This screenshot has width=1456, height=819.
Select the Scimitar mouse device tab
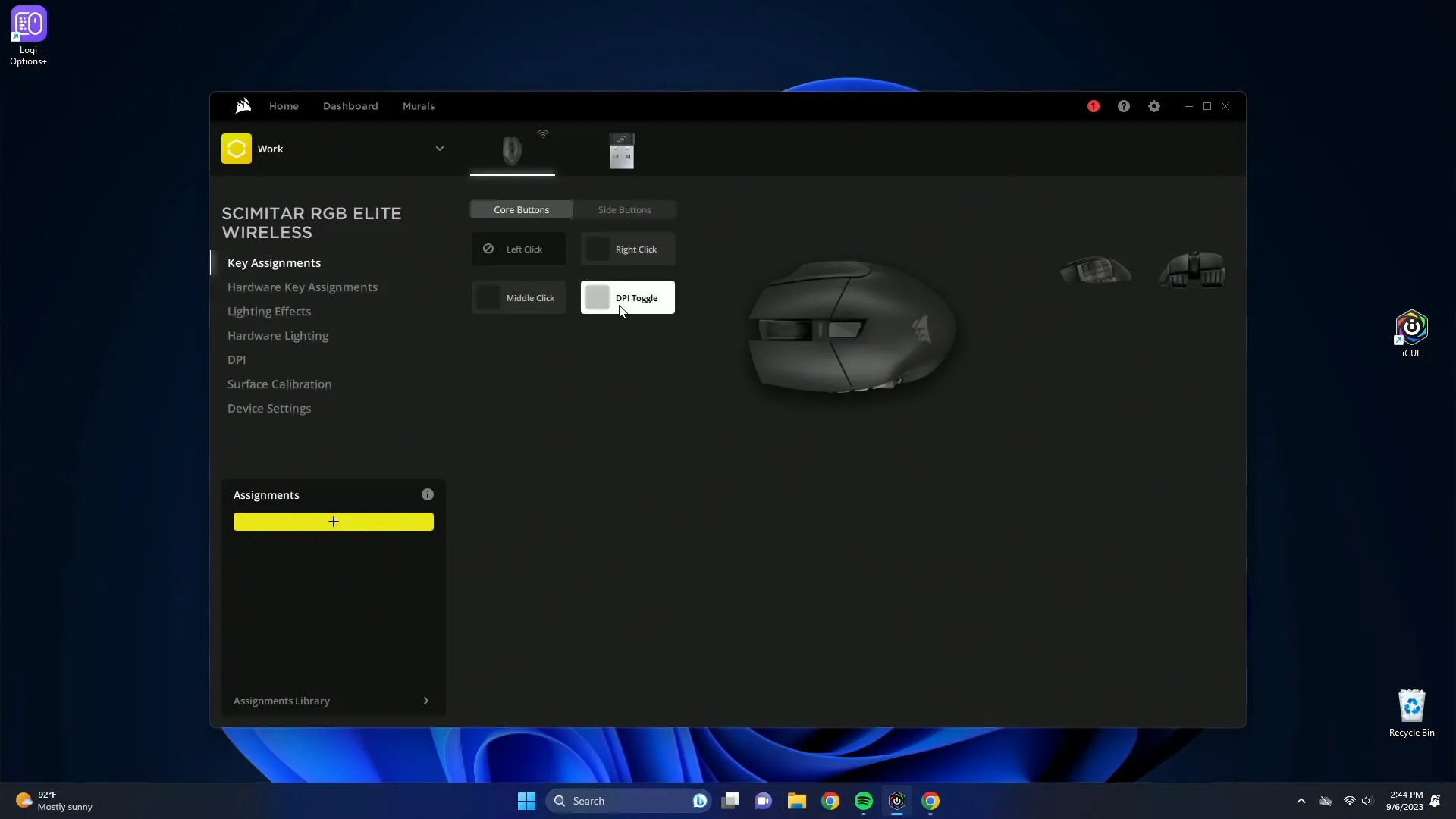[513, 150]
